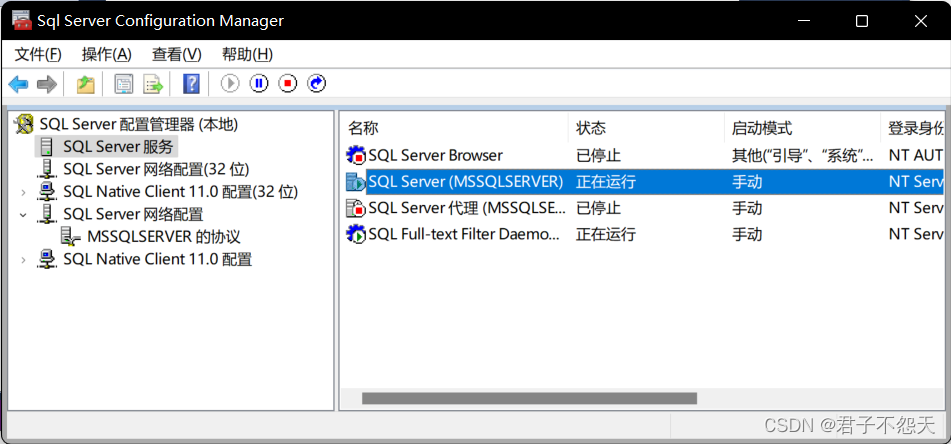Viewport: 951px width, 444px height.
Task: Select SQL Server 服务 in the tree
Action: pyautogui.click(x=119, y=147)
